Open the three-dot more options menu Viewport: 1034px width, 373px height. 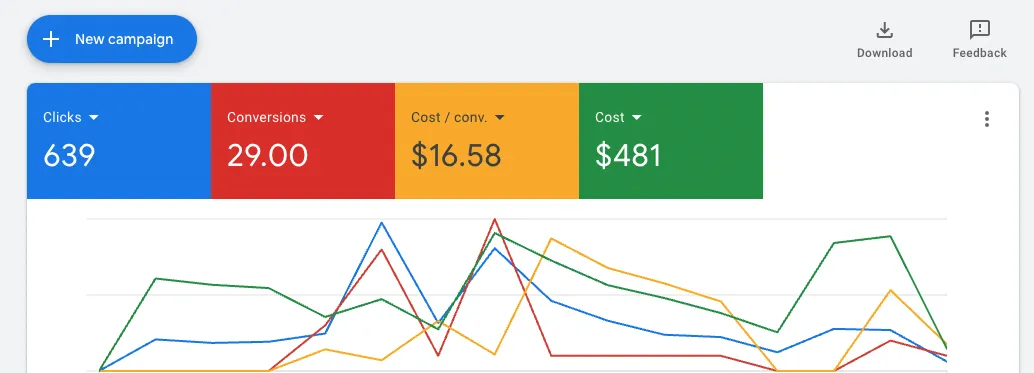pyautogui.click(x=987, y=119)
